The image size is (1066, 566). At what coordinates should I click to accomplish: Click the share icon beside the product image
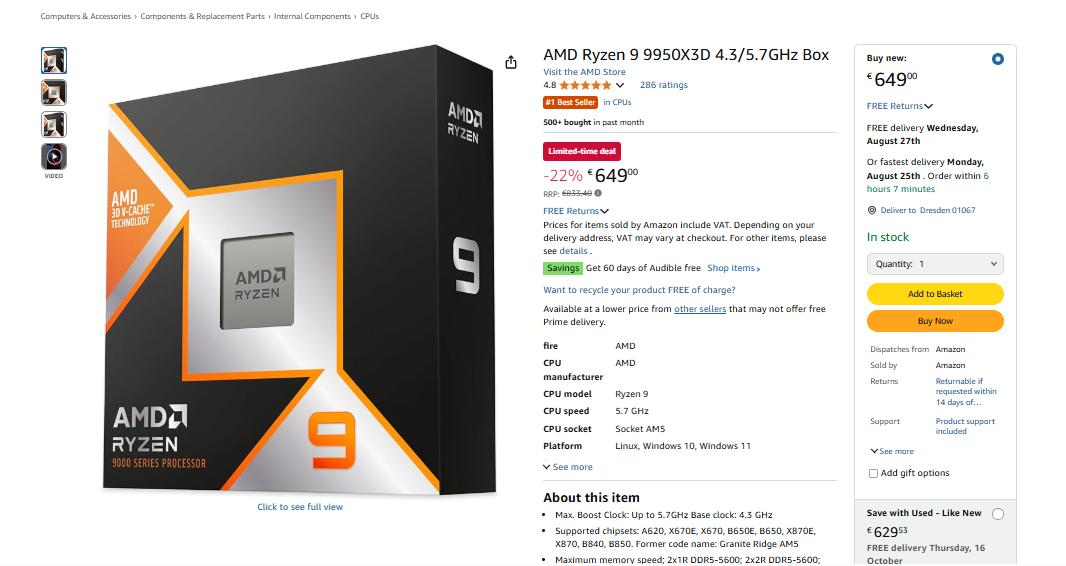(511, 62)
